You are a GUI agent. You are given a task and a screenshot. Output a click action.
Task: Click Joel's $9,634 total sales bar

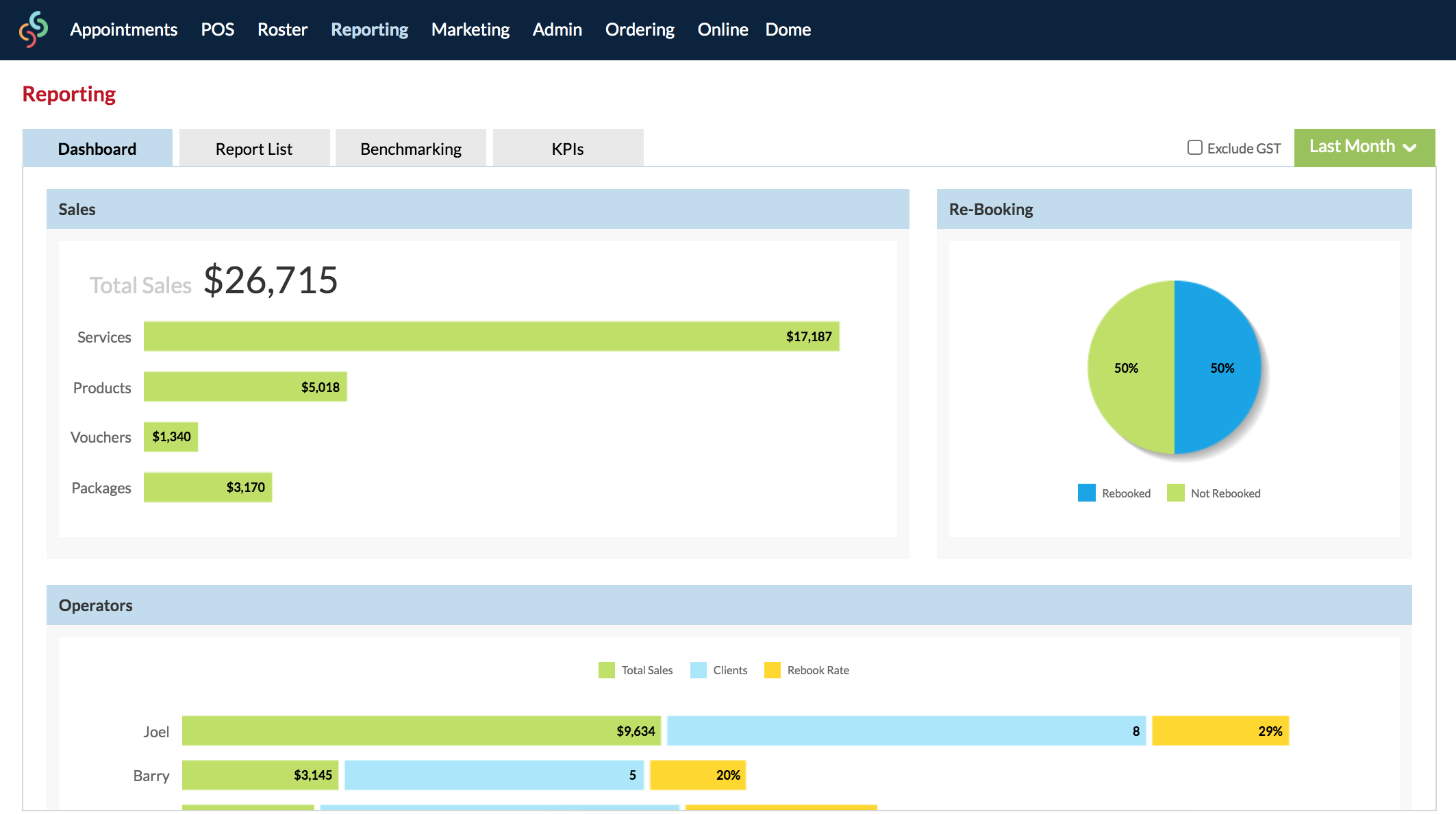tap(422, 731)
